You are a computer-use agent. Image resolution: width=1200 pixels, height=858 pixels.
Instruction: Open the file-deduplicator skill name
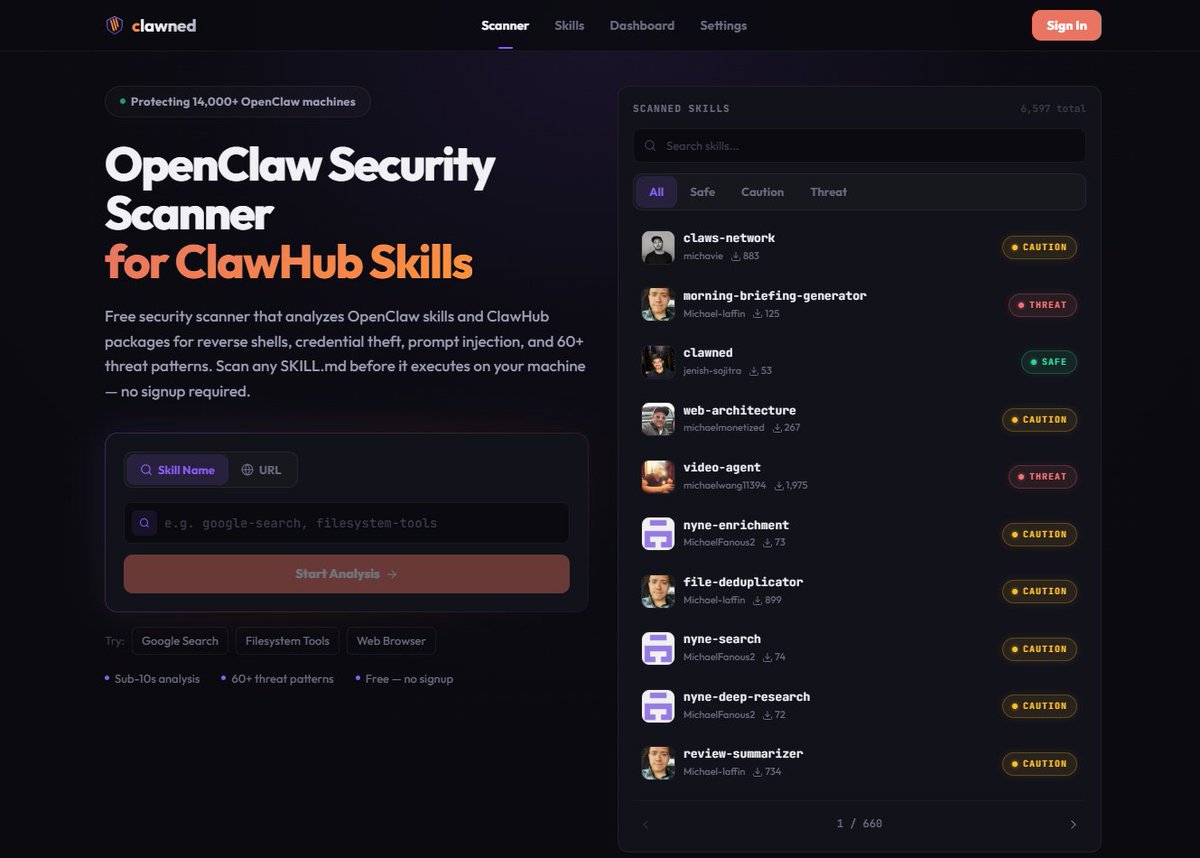pos(743,582)
